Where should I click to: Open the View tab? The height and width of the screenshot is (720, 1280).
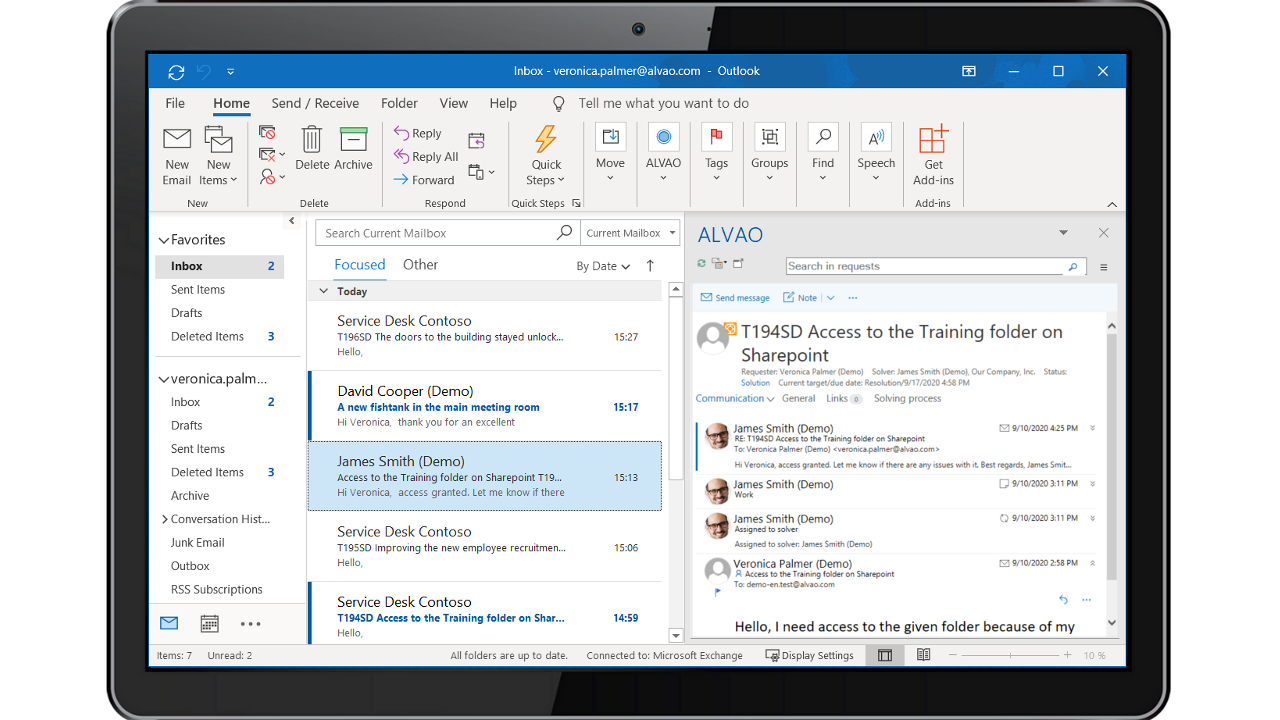click(x=453, y=103)
